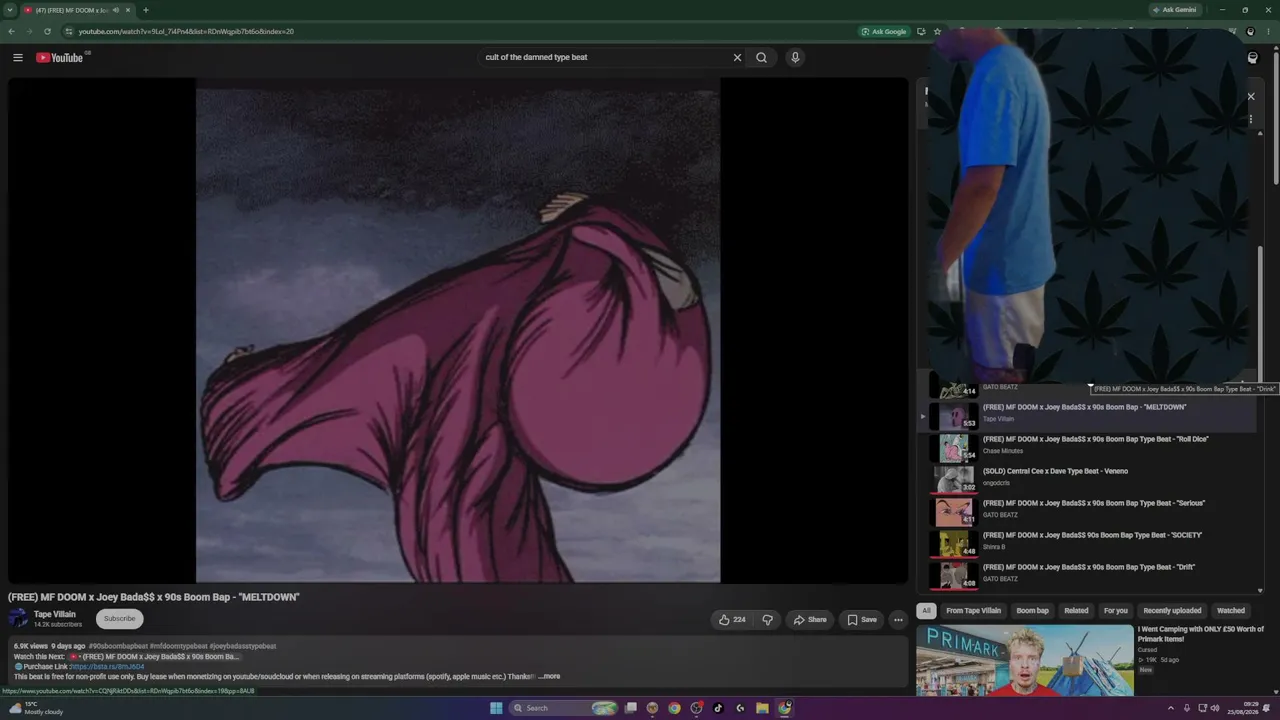1280x720 pixels.
Task: Go to the YouTube home logo
Action: coord(60,57)
